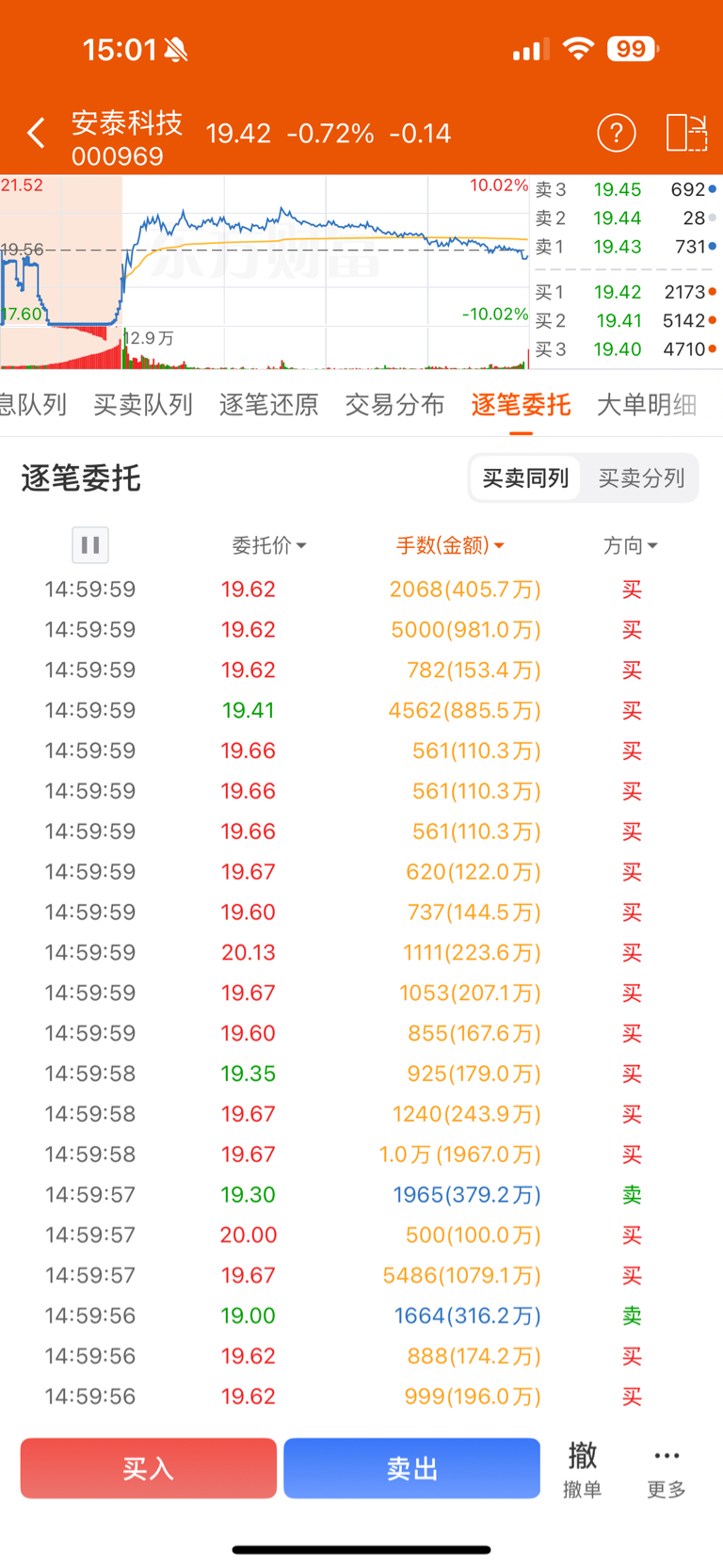
Task: Pause the order feed updates
Action: pyautogui.click(x=90, y=544)
